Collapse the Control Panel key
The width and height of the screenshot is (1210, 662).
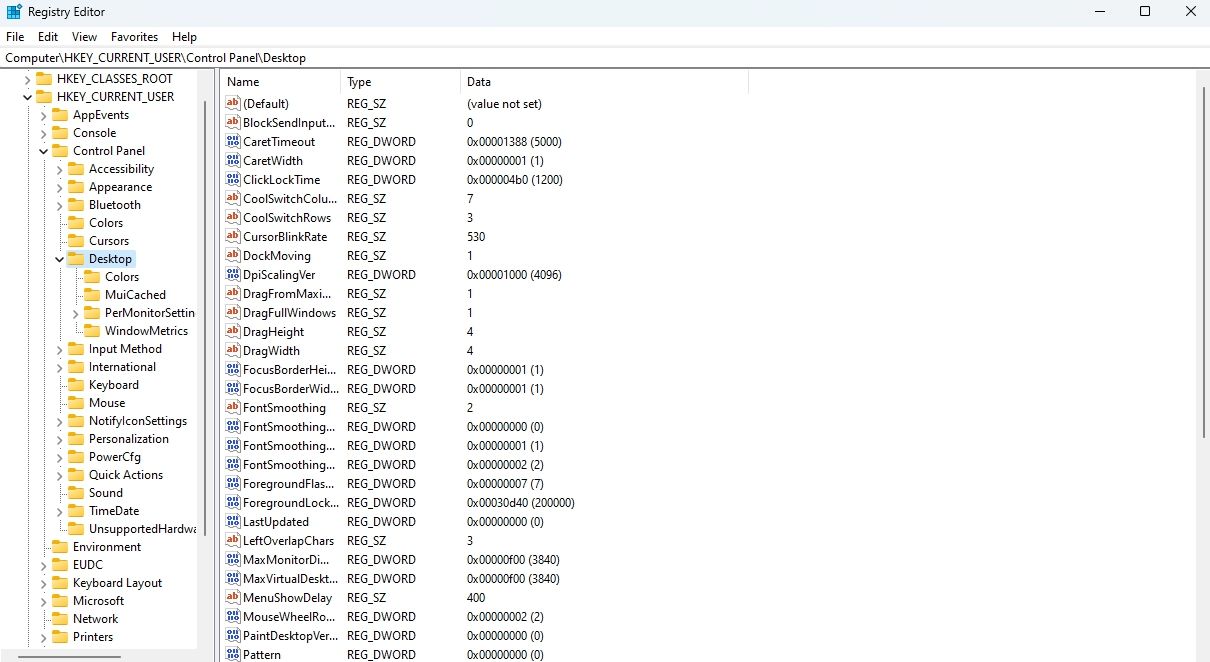[44, 151]
